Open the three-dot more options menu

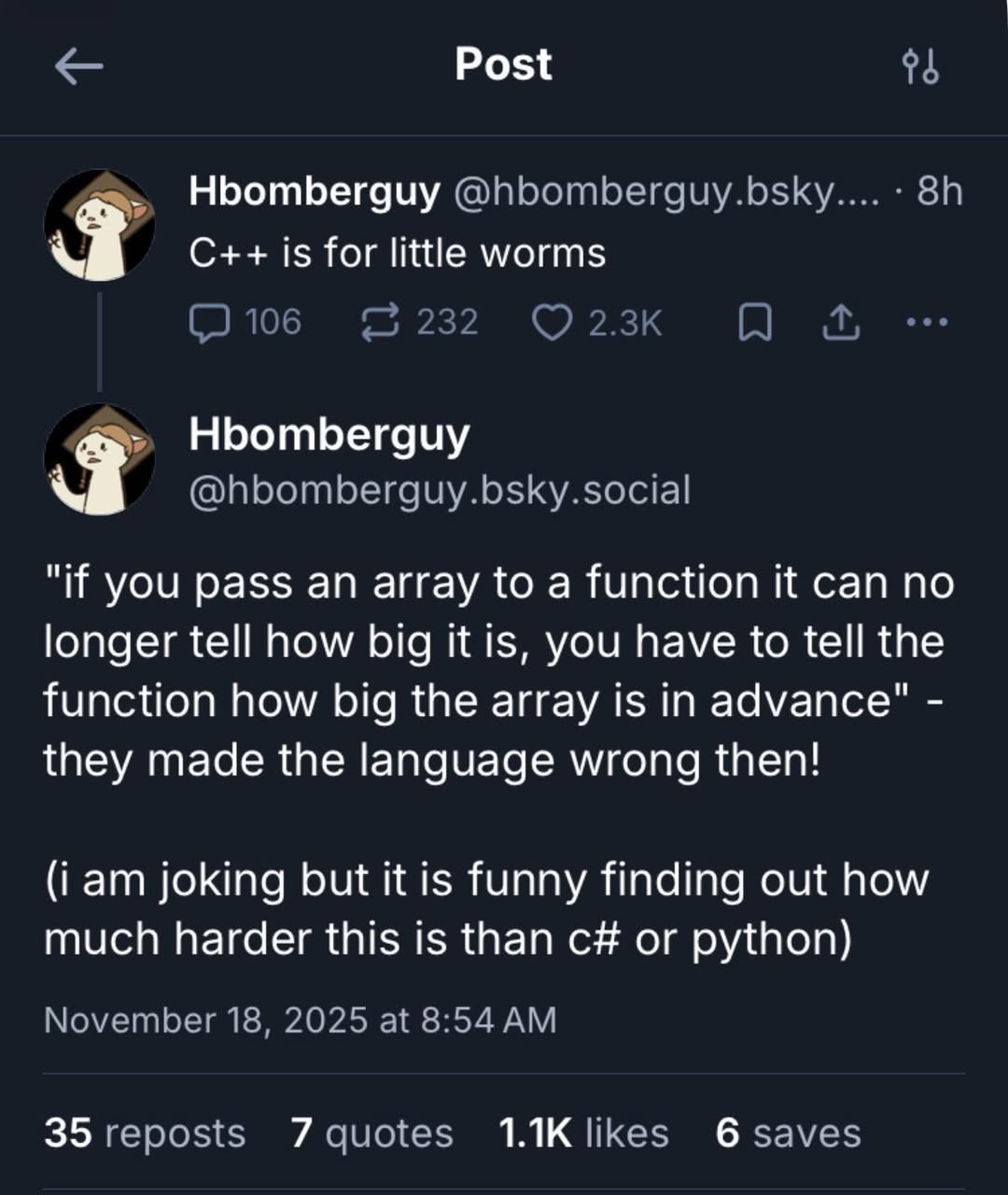click(925, 322)
